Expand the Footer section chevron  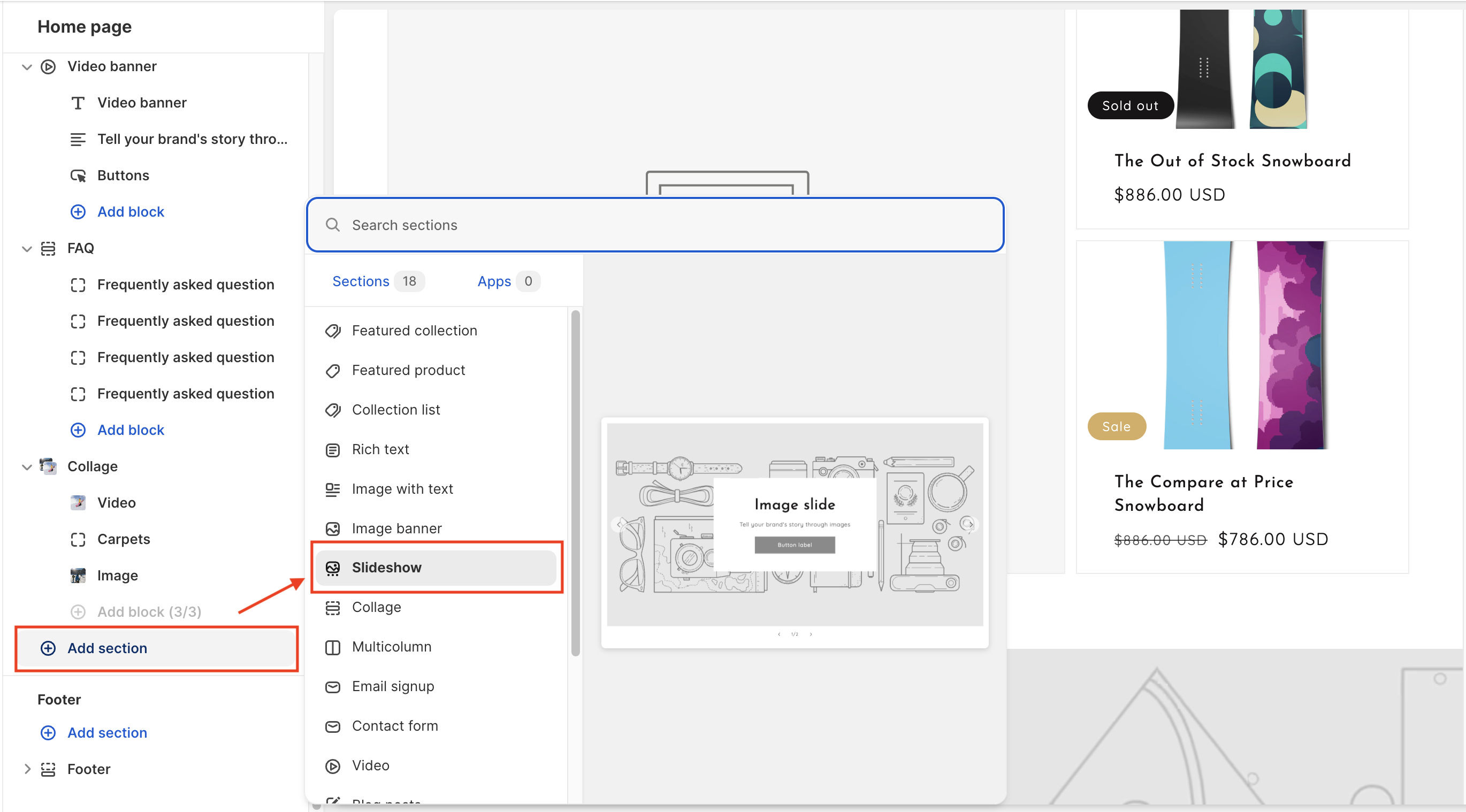click(26, 769)
